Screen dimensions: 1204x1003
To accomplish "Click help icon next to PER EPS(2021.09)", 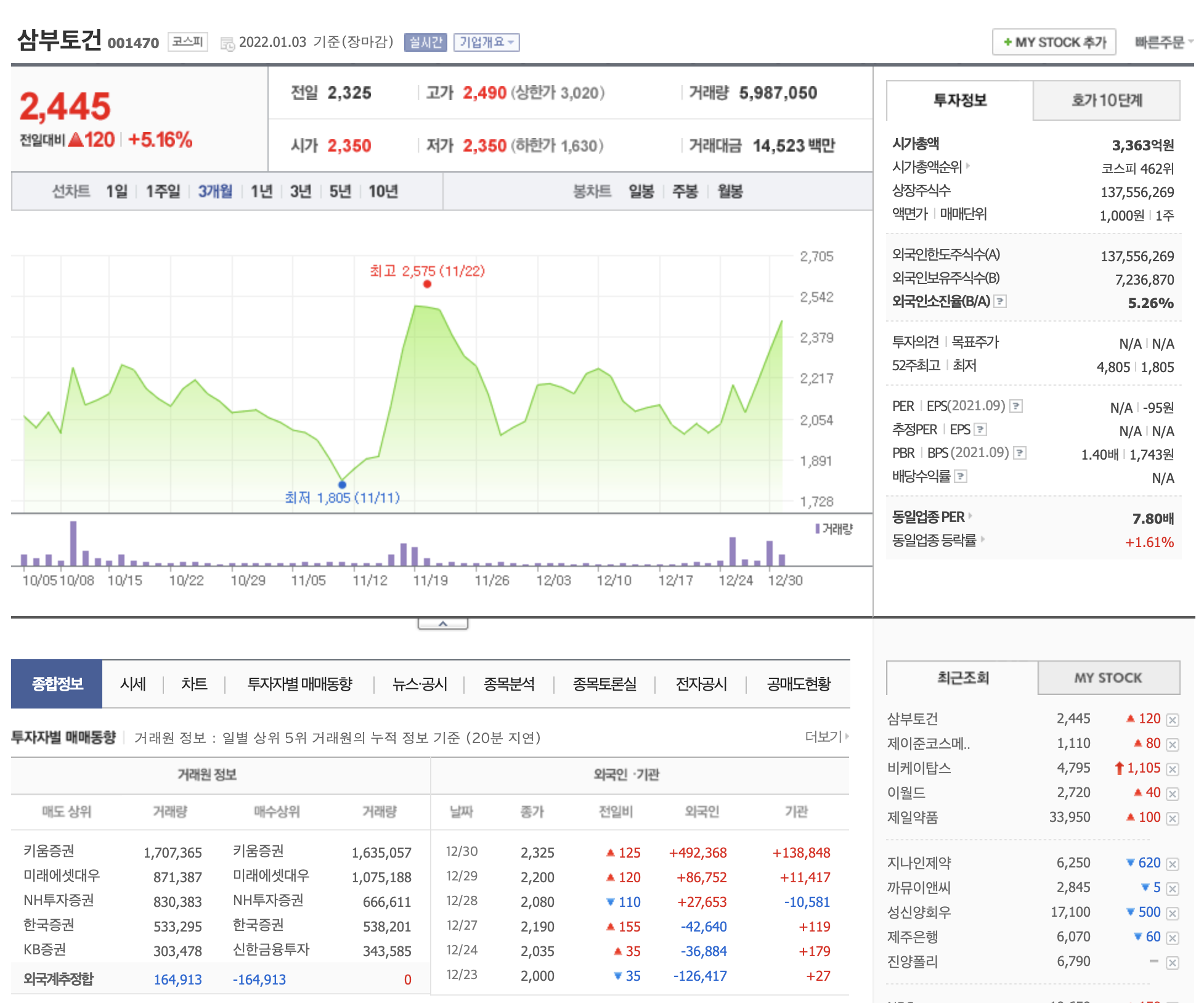I will pyautogui.click(x=1017, y=406).
